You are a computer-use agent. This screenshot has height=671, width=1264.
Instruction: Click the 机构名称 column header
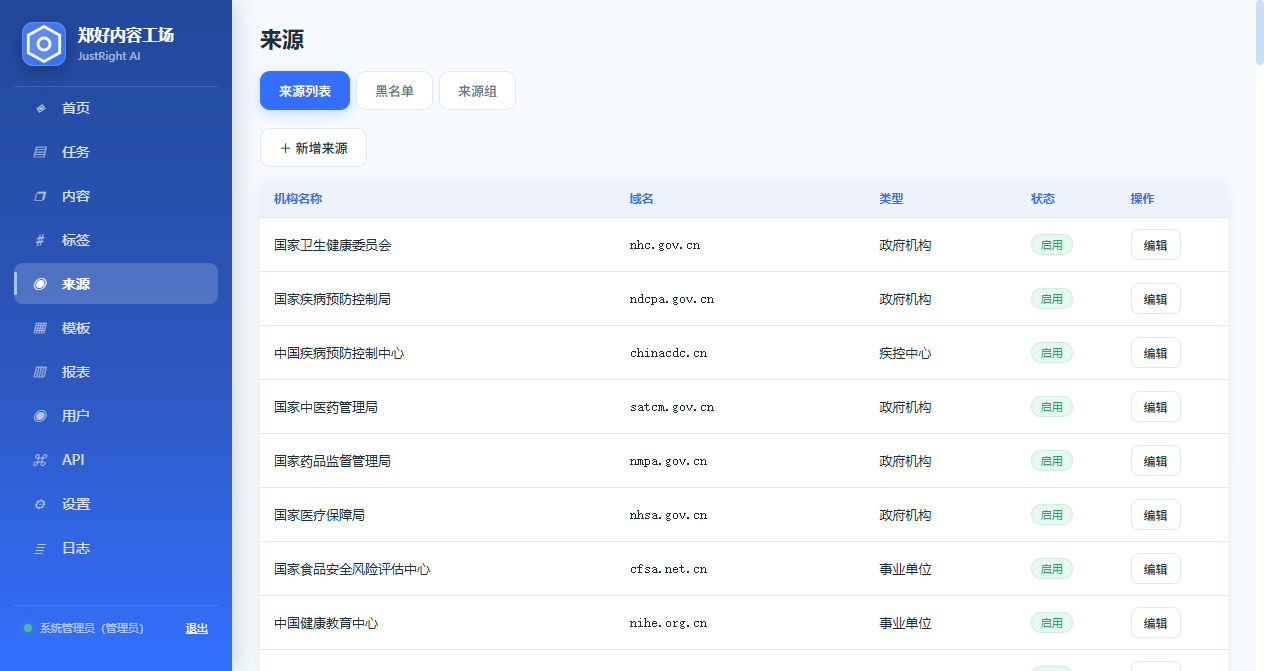click(298, 199)
